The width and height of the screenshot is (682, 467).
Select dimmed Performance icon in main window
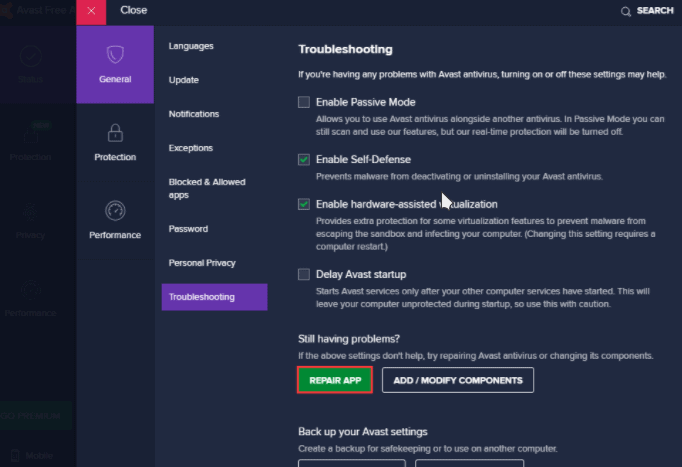tap(30, 290)
